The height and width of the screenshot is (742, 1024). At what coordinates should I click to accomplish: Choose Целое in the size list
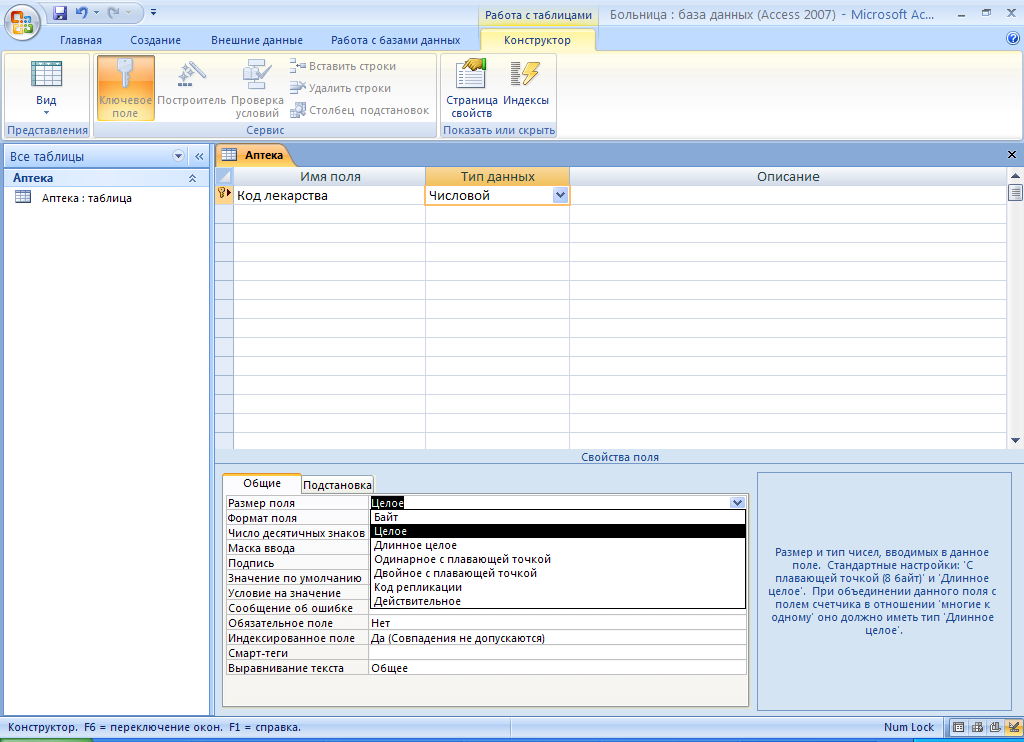558,531
